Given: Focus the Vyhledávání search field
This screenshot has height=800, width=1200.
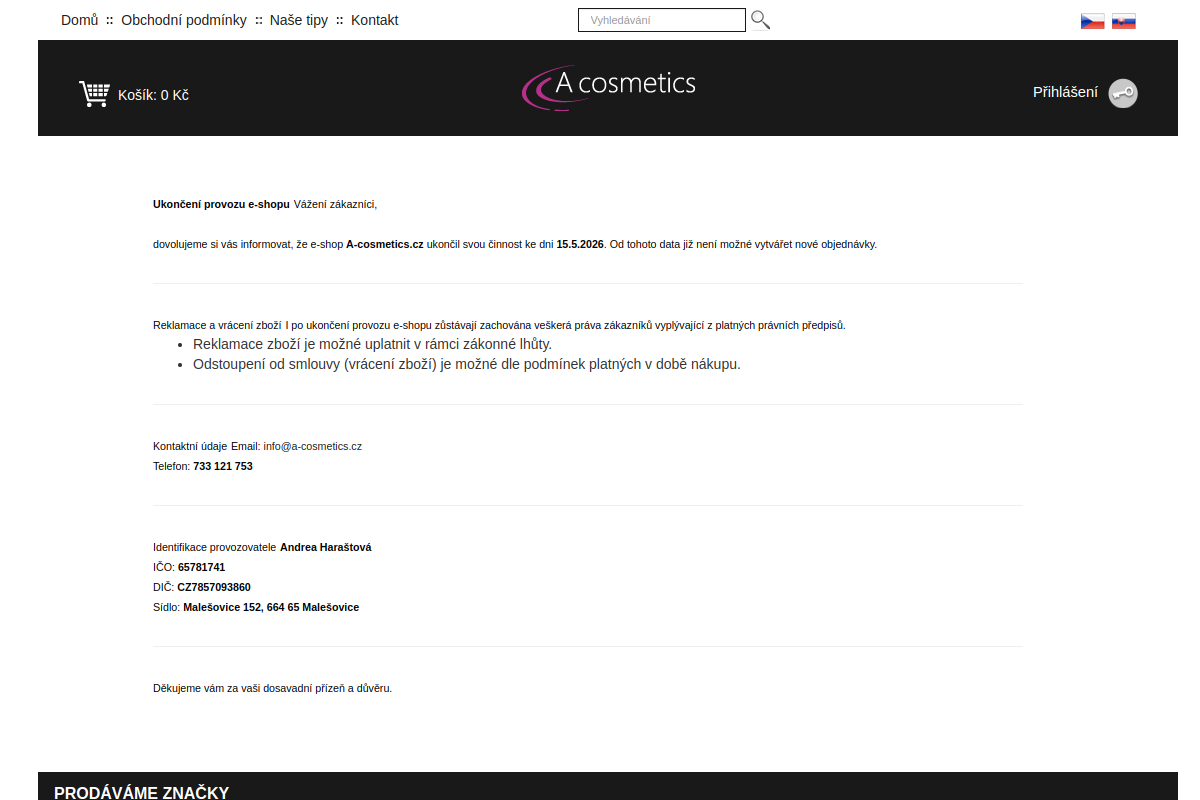Looking at the screenshot, I should tap(662, 20).
